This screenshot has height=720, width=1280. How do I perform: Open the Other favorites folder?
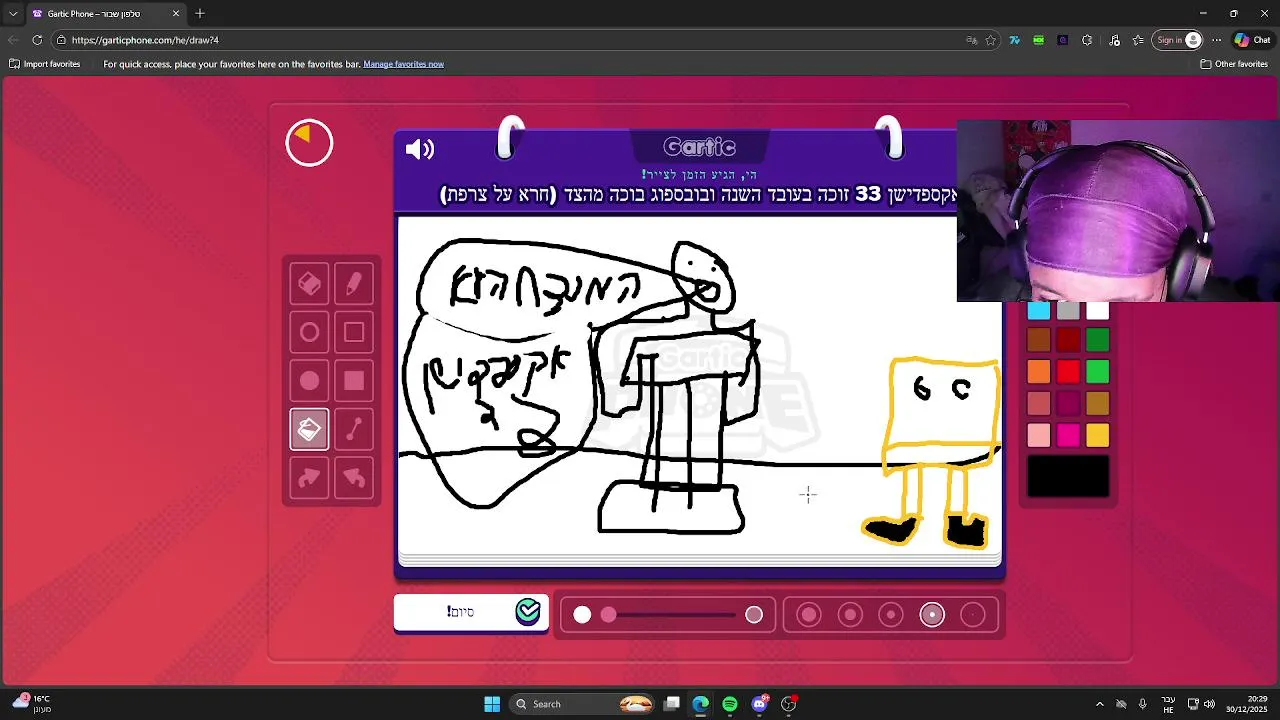(x=1234, y=64)
